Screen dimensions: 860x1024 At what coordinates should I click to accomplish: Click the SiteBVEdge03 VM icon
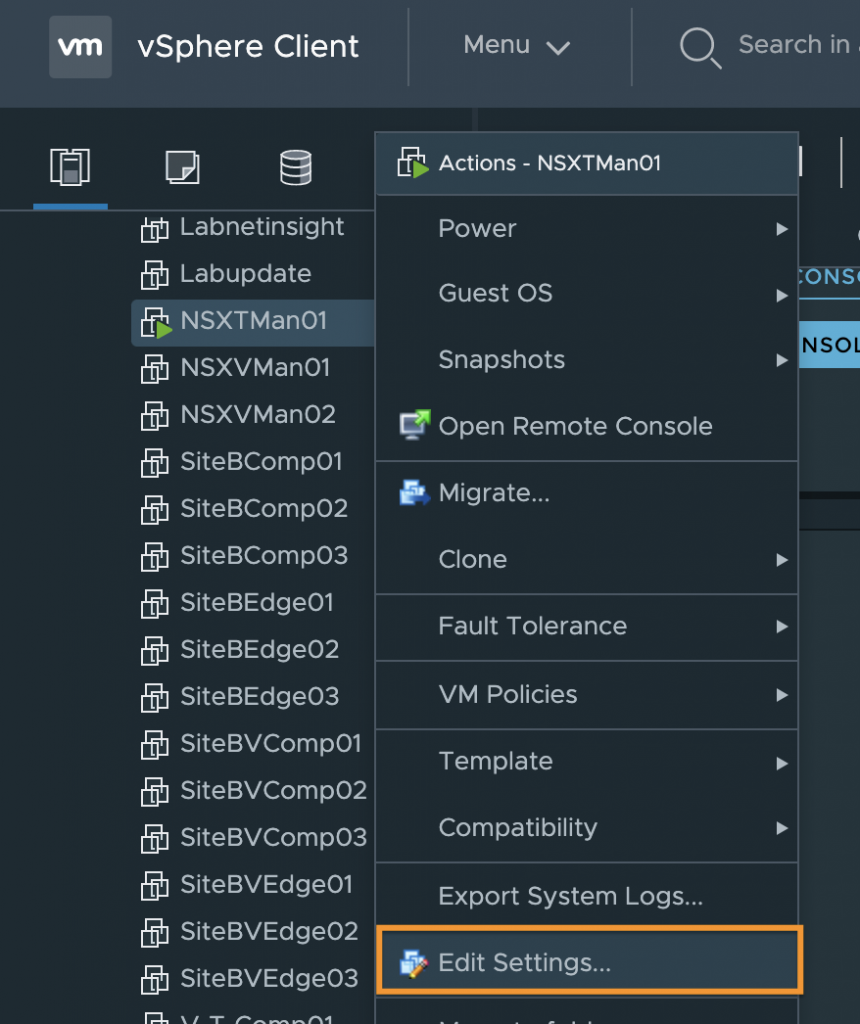click(155, 980)
